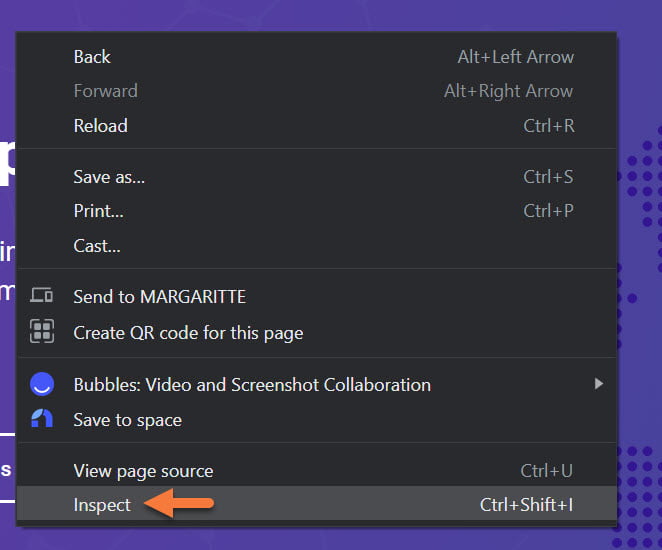Choose the Cast... menu item

[x=97, y=245]
